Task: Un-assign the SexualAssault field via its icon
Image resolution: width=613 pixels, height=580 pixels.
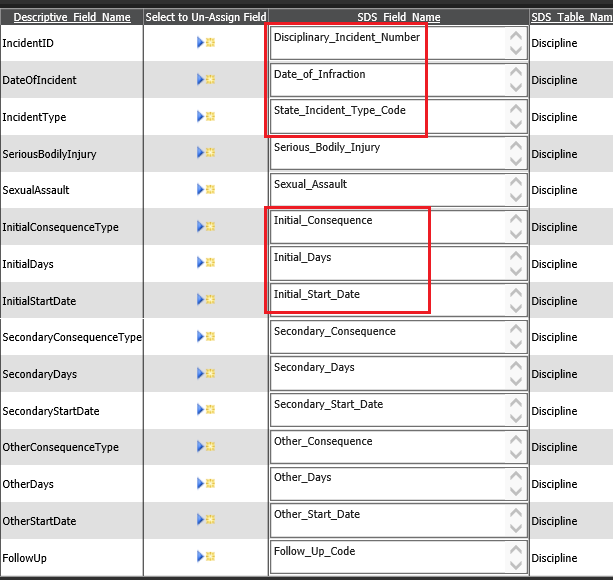Action: [x=206, y=190]
